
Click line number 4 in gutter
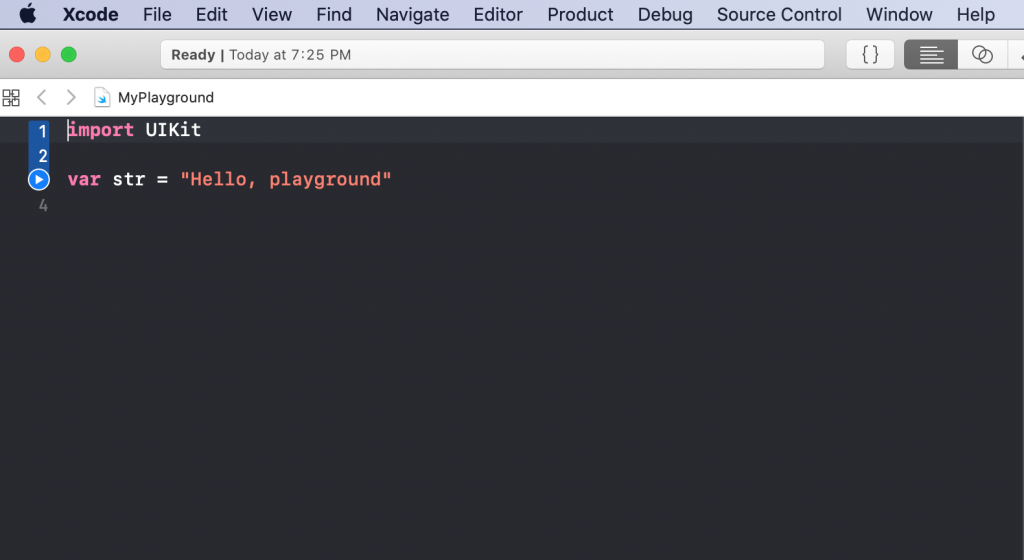coord(43,206)
